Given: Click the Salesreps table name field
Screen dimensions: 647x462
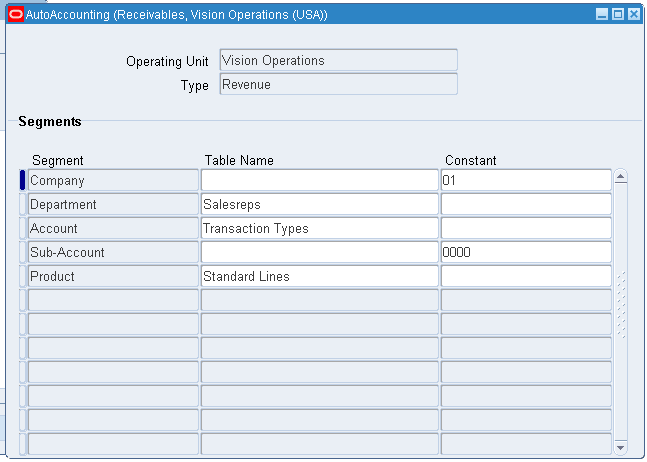Looking at the screenshot, I should click(319, 204).
